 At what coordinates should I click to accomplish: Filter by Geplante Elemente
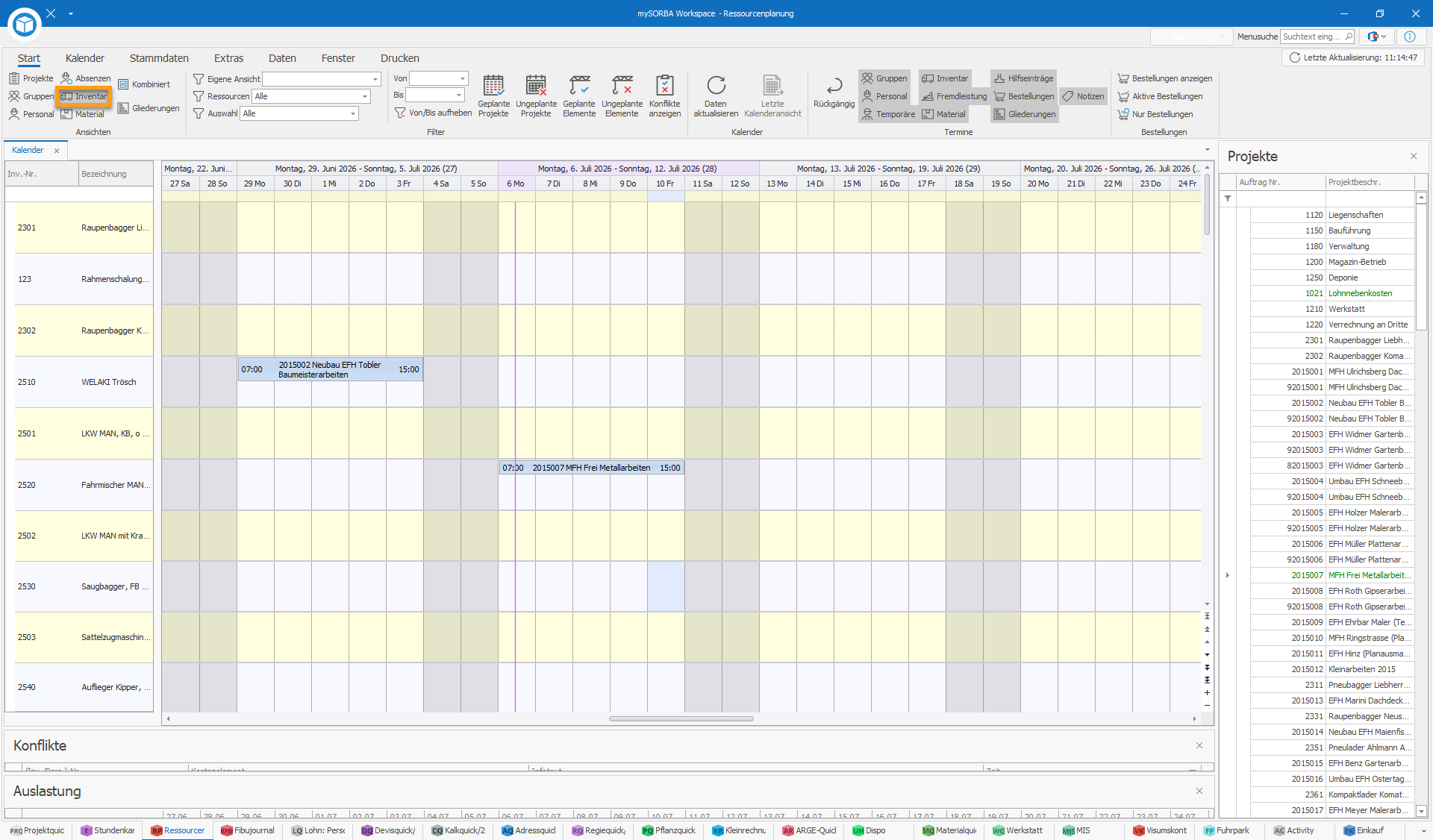(579, 95)
